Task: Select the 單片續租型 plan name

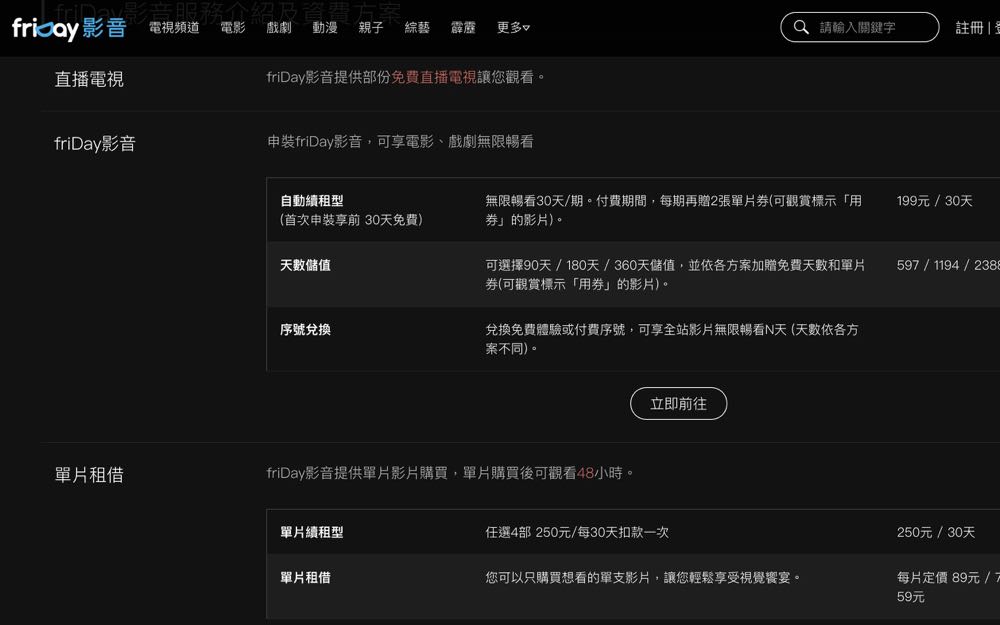Action: click(312, 533)
